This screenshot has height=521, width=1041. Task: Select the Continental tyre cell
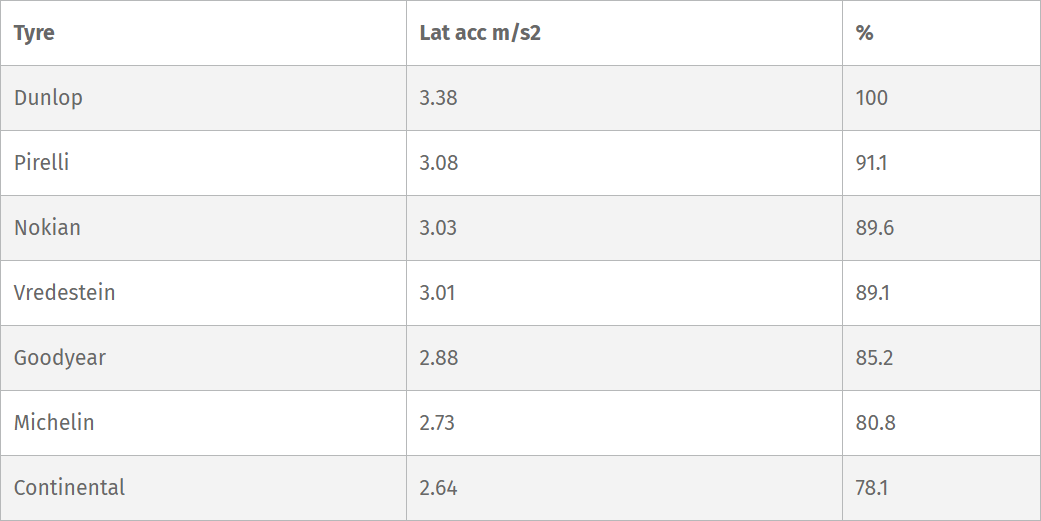[69, 488]
